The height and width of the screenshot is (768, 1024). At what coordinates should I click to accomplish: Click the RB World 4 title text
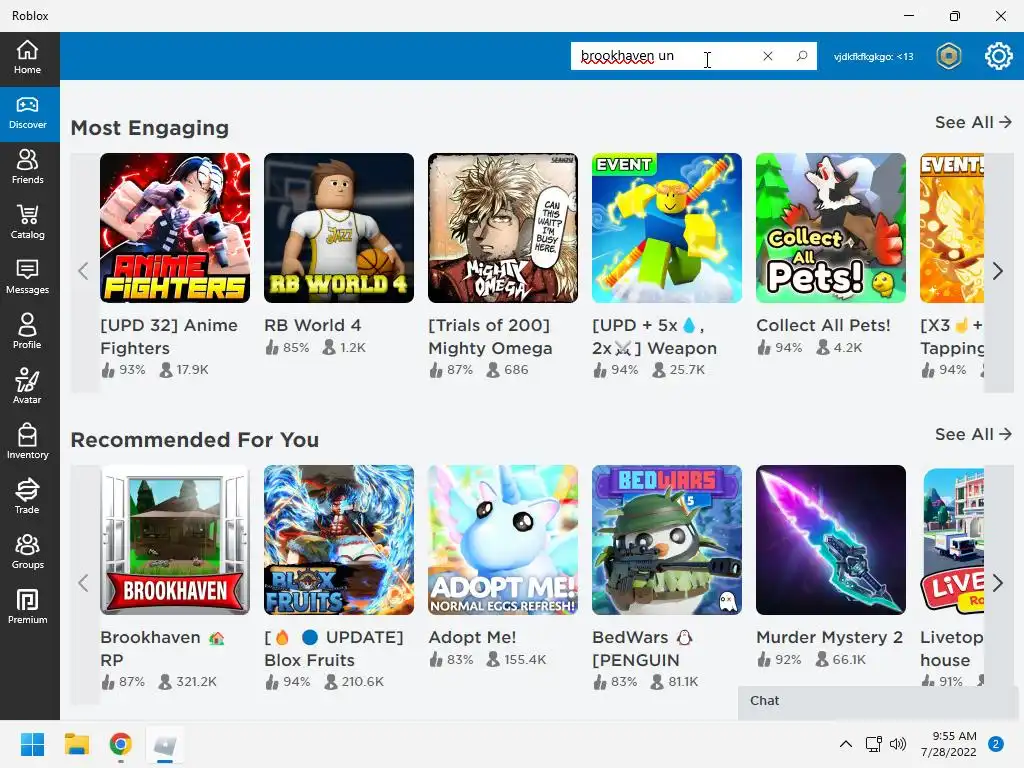(x=312, y=325)
